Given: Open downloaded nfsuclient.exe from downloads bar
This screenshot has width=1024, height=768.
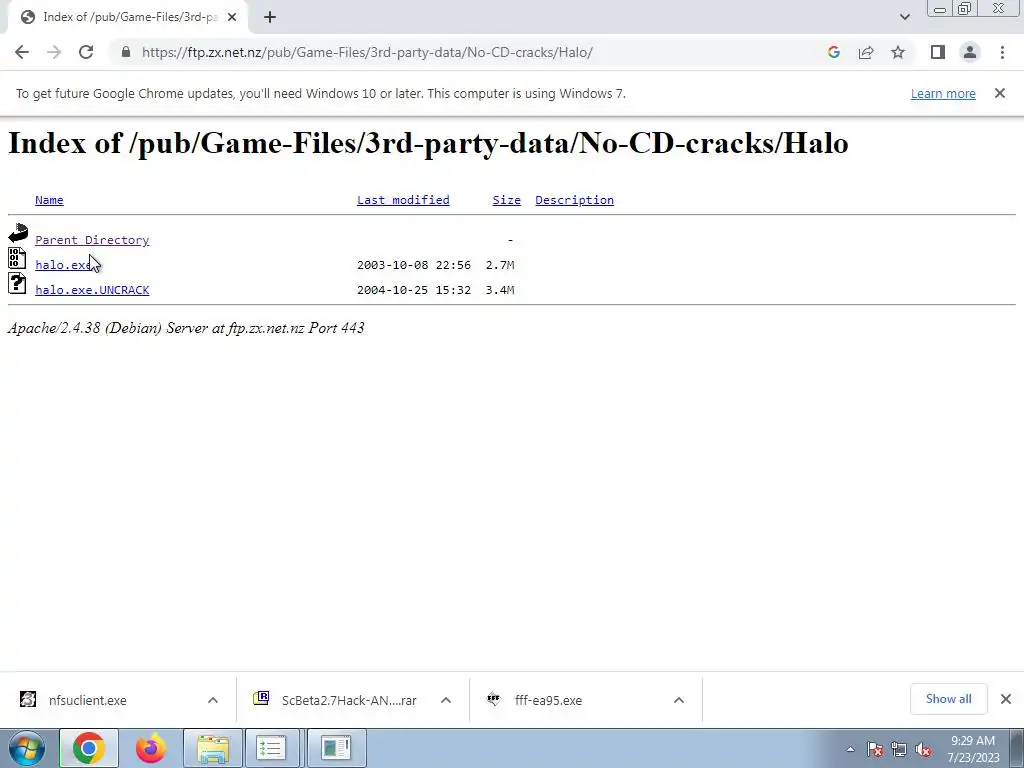Looking at the screenshot, I should [x=87, y=700].
